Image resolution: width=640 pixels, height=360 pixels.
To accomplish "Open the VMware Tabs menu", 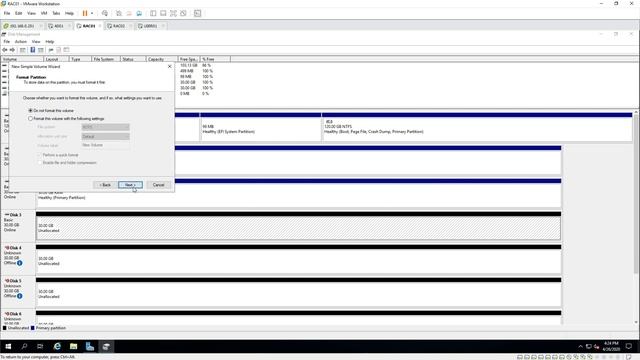I will [56, 13].
